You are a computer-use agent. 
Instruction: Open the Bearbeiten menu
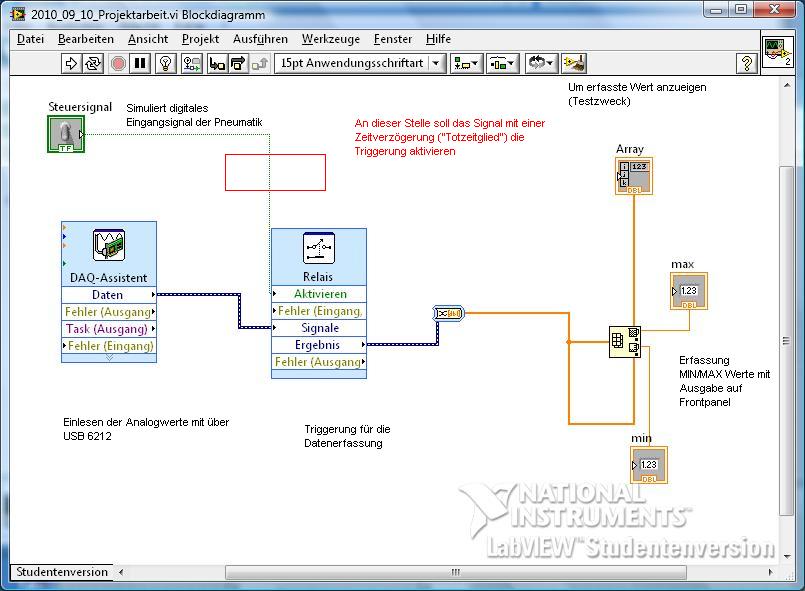click(86, 39)
